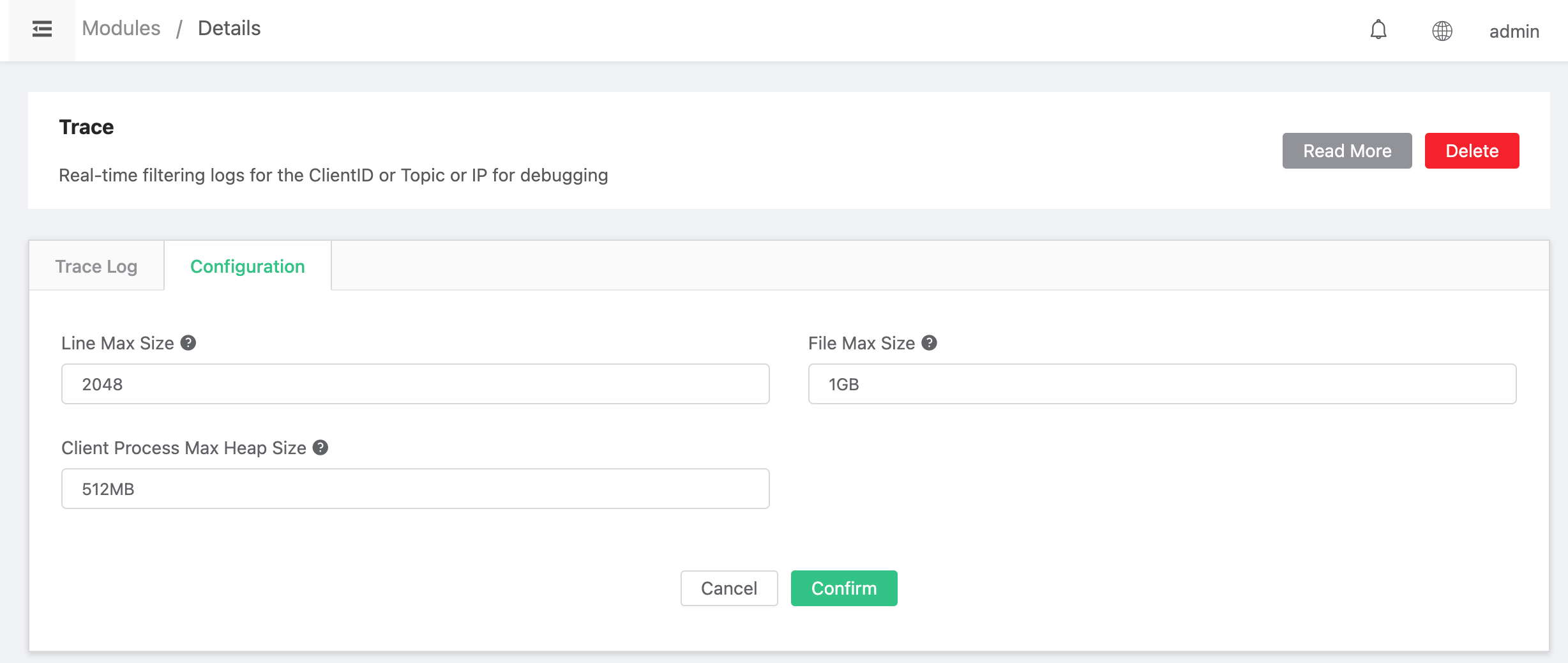Show help for Client Process Max Heap Size
This screenshot has height=663, width=1568.
coord(320,448)
